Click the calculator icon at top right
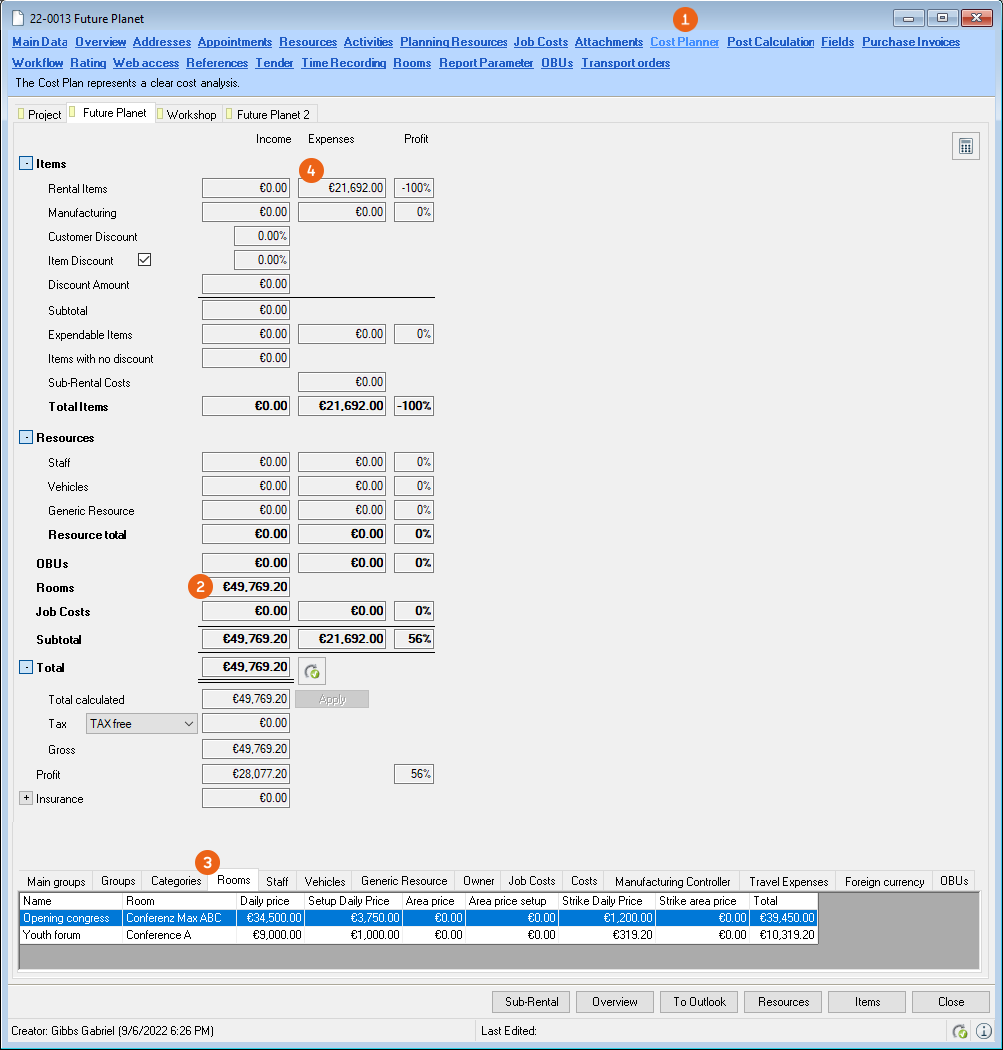1003x1050 pixels. point(965,146)
